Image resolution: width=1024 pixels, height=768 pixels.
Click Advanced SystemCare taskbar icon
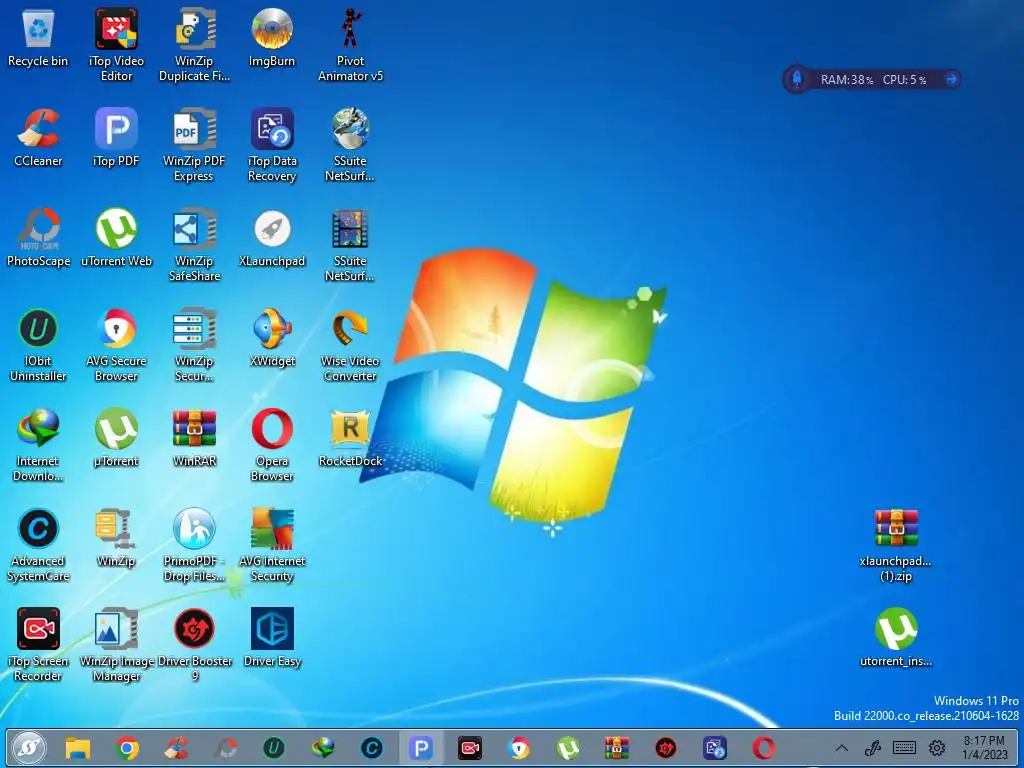coord(372,748)
